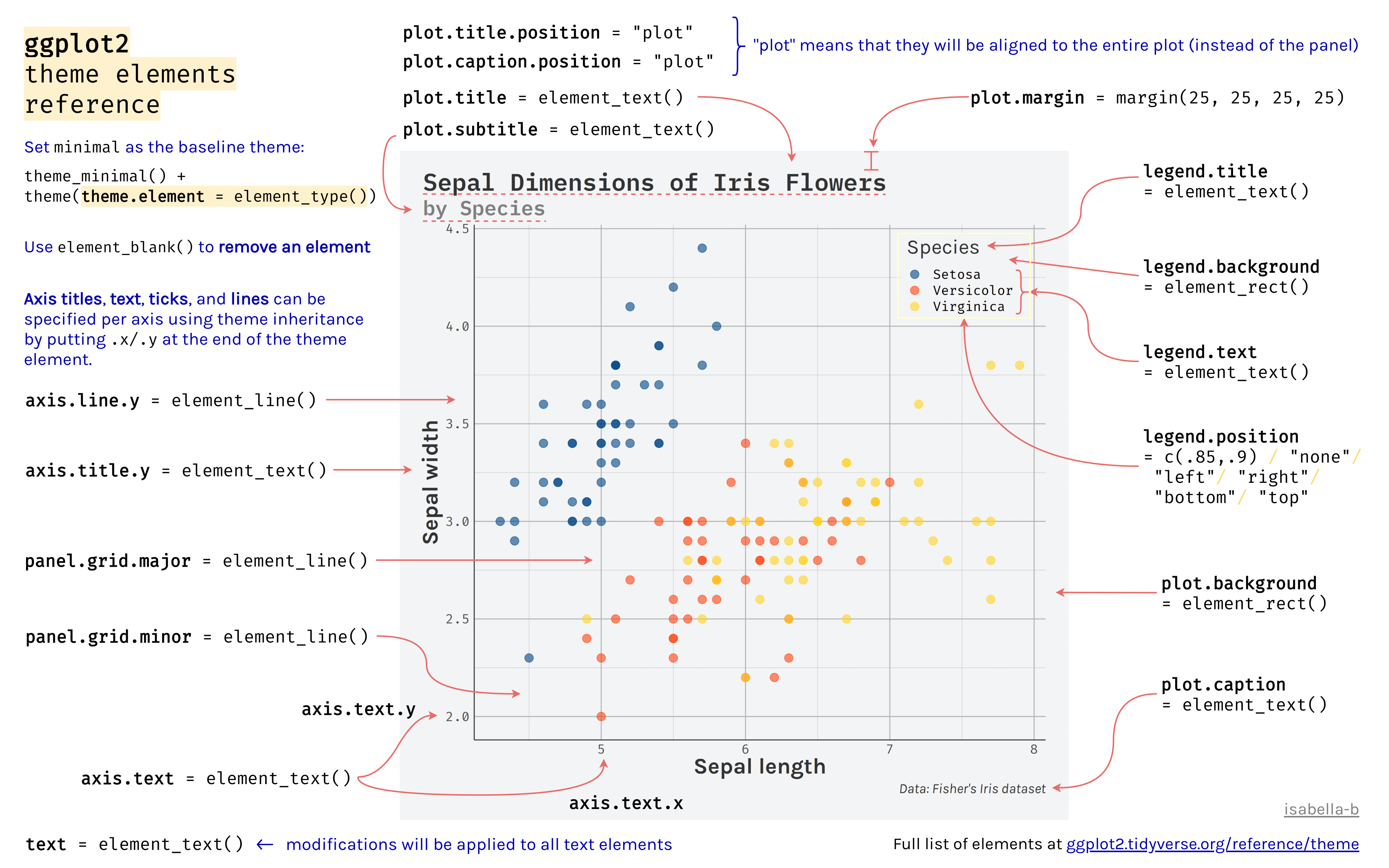Click the 'ggplot2 theme elements reference' heading
This screenshot has height=868, width=1389.
point(130,74)
